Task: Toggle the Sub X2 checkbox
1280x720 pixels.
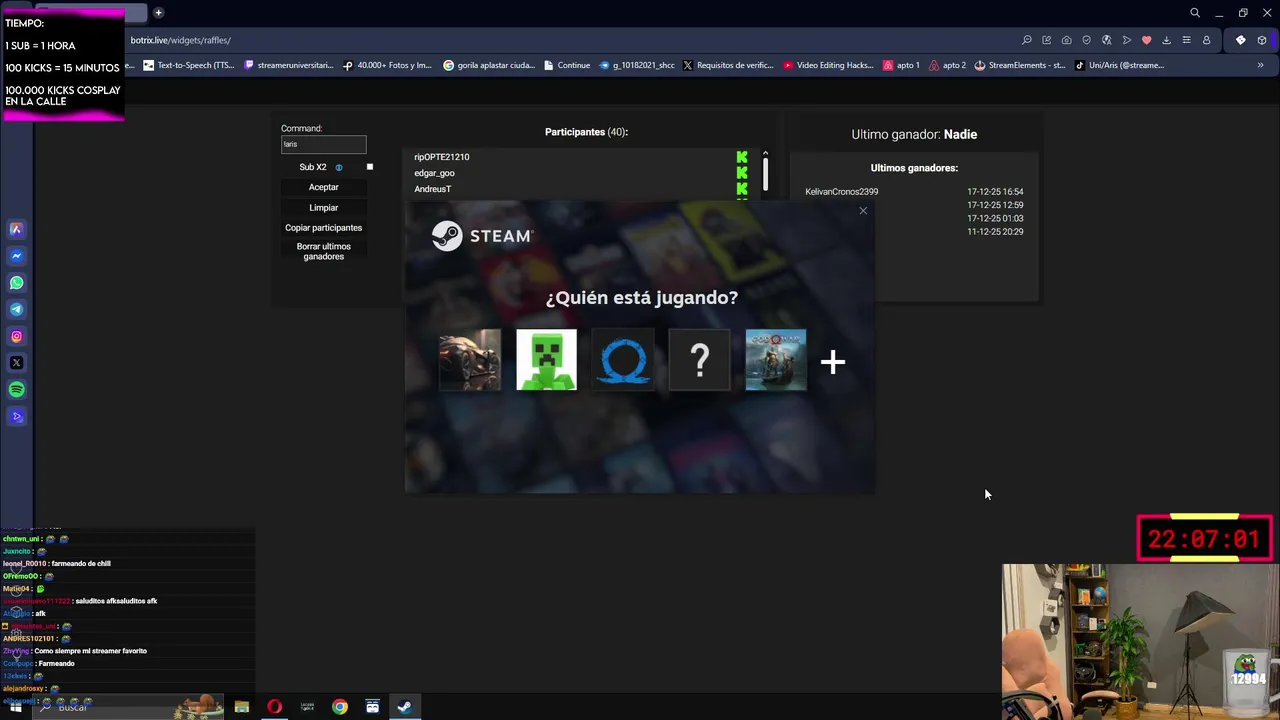Action: [x=370, y=167]
